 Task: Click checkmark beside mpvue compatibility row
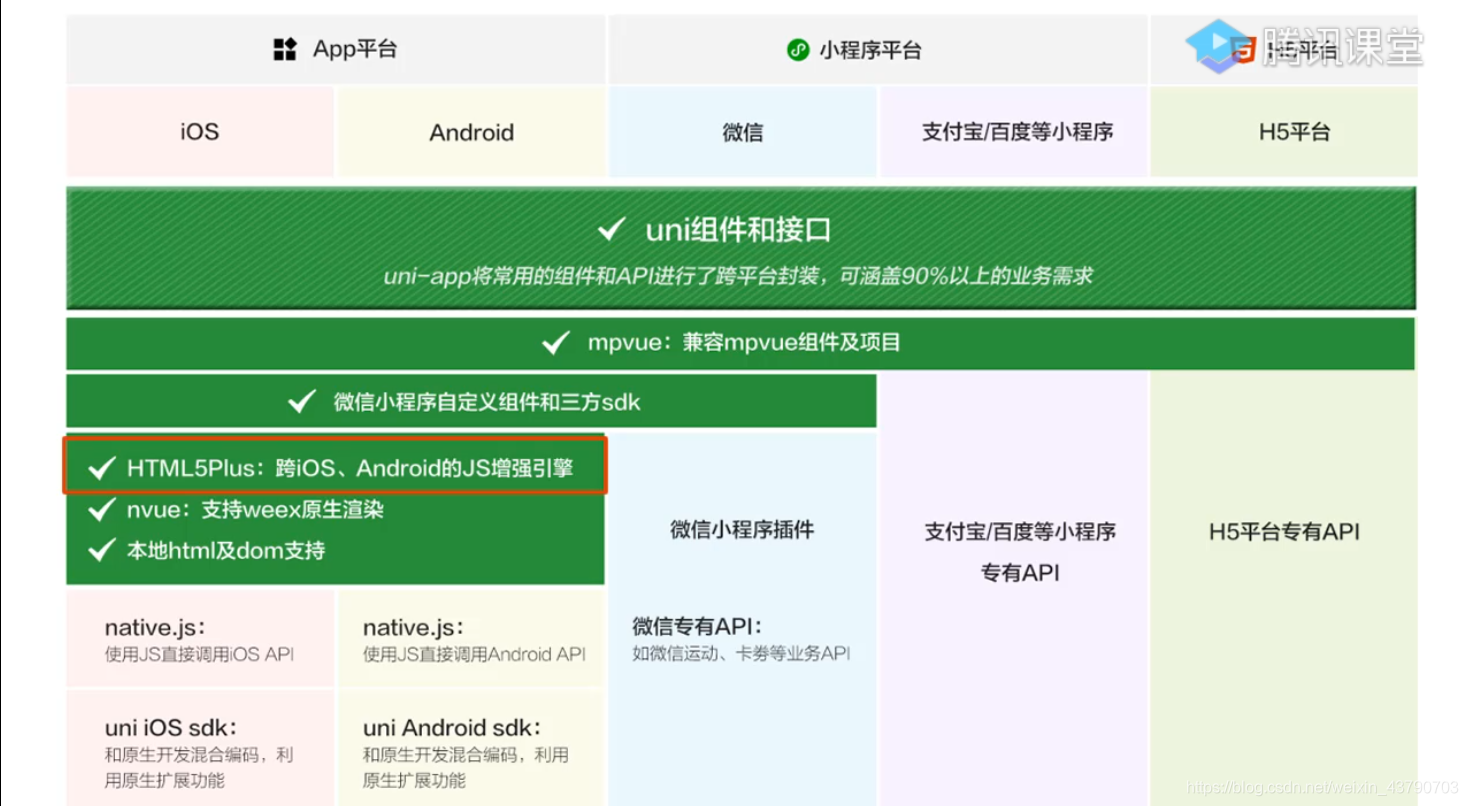coord(556,344)
